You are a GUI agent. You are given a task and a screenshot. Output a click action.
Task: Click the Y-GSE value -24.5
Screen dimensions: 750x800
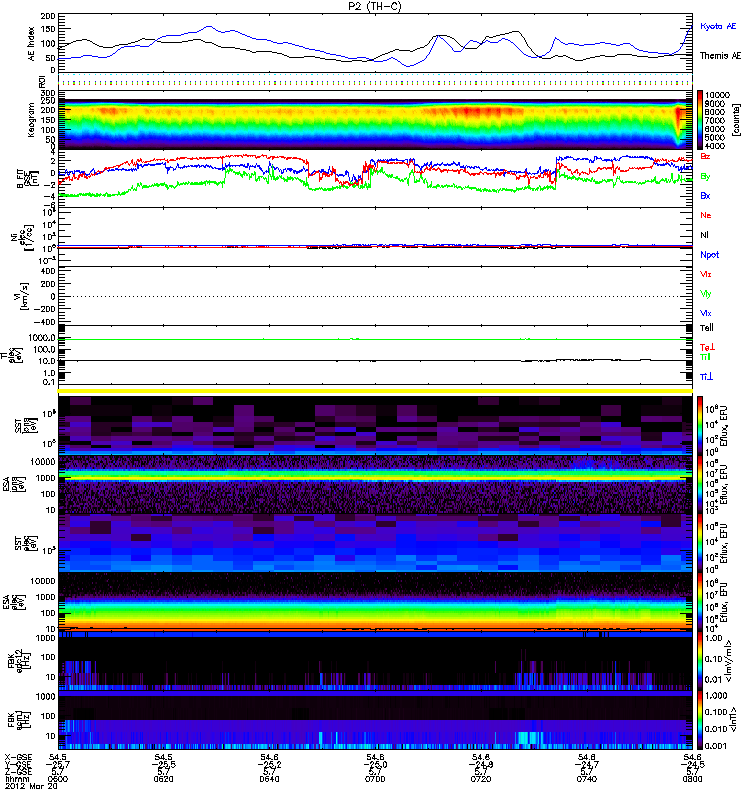pos(692,765)
